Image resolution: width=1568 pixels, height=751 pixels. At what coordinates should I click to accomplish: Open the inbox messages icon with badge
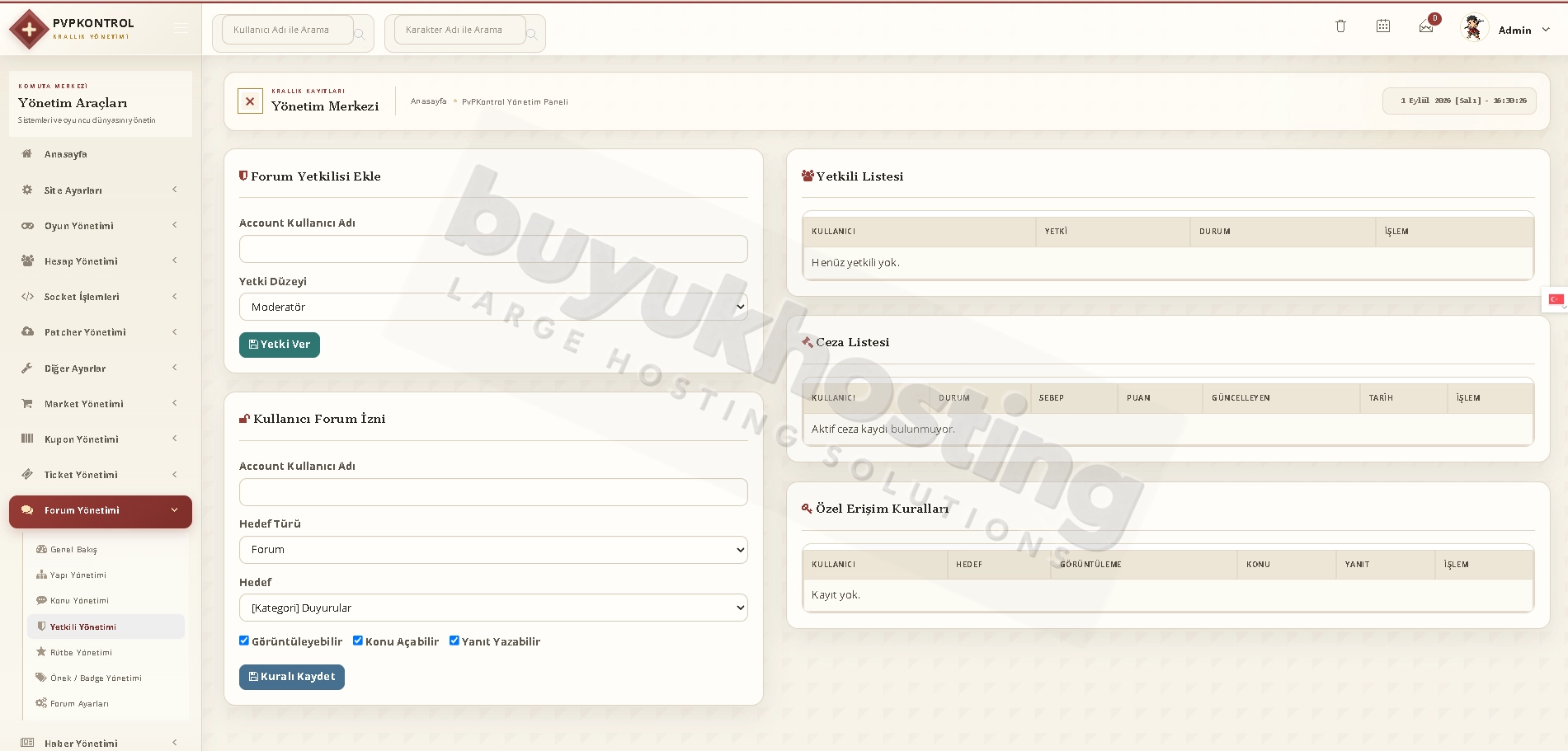(x=1426, y=27)
